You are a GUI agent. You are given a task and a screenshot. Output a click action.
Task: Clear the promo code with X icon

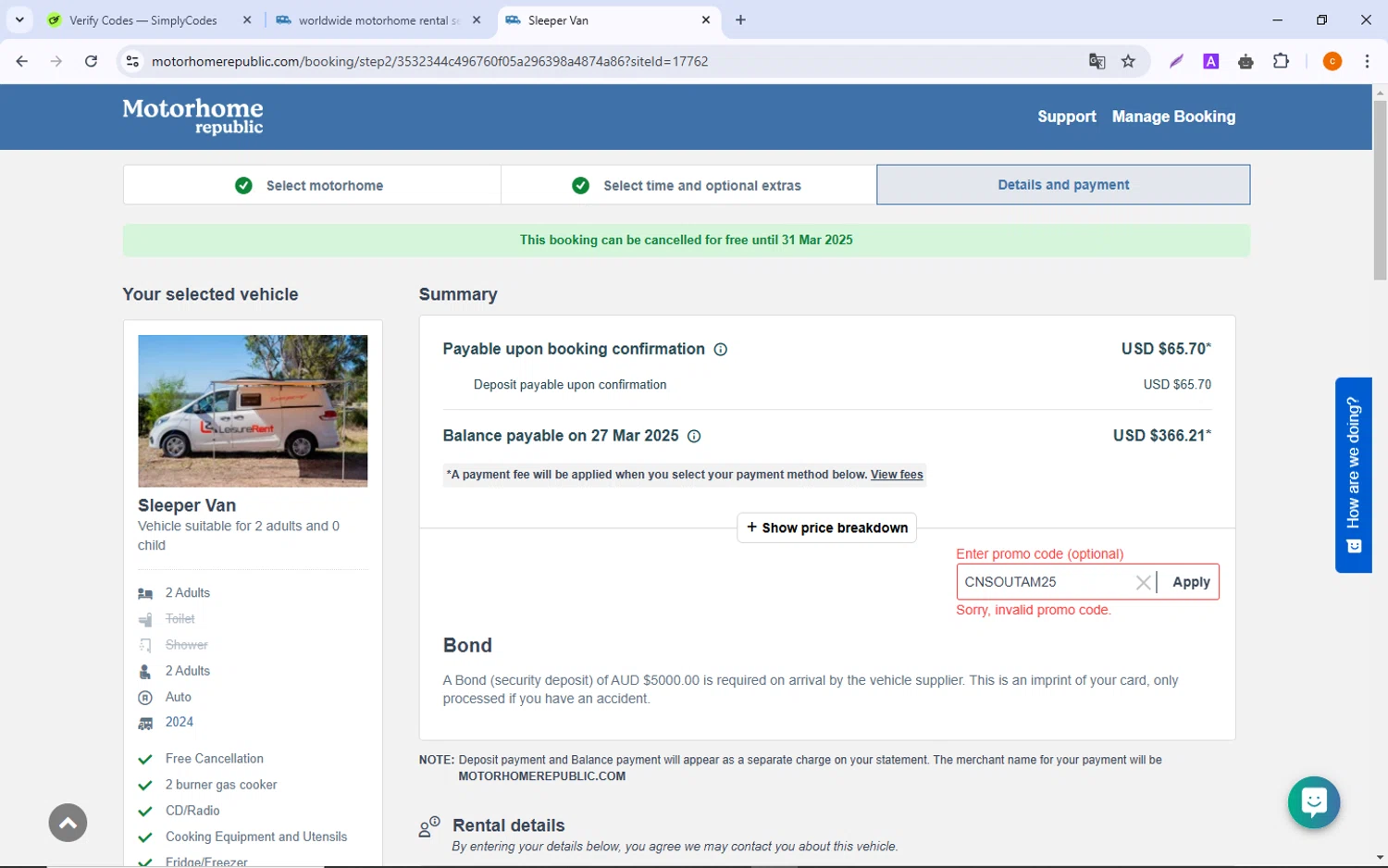tap(1144, 582)
